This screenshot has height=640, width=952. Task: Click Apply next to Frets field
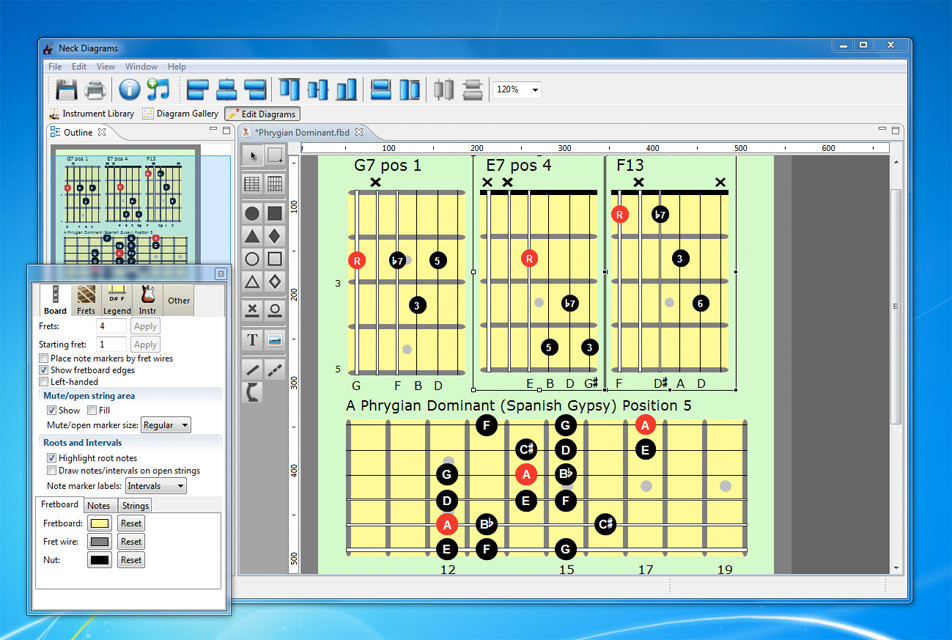[x=145, y=326]
